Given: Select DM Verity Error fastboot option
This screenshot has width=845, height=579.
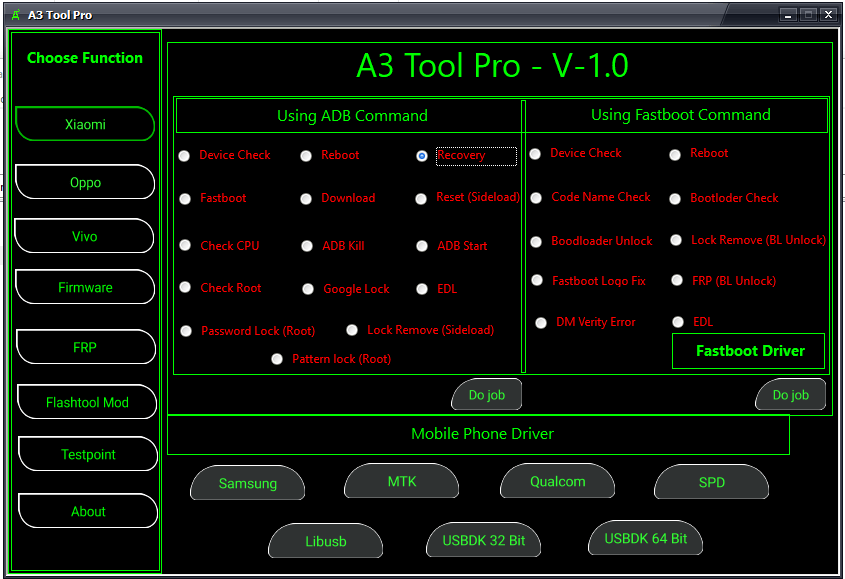Looking at the screenshot, I should (x=540, y=322).
